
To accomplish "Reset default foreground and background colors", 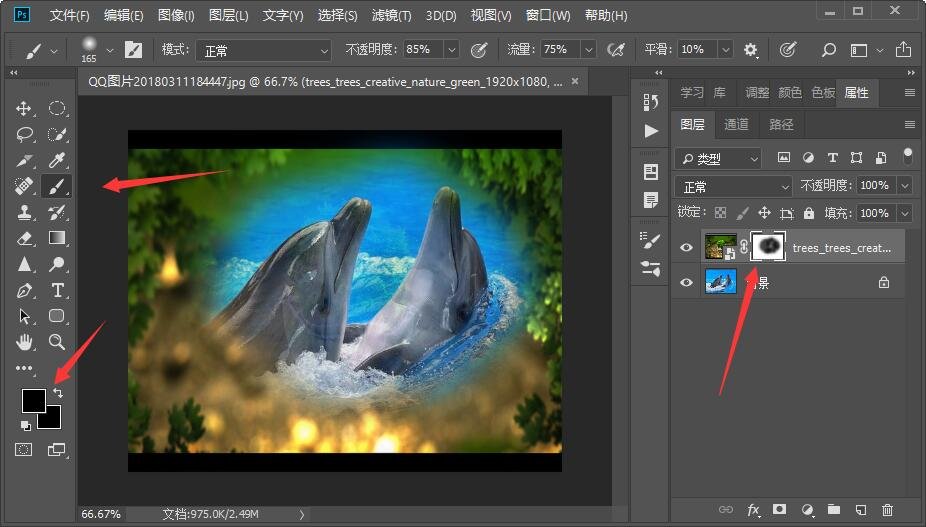I will click(25, 425).
